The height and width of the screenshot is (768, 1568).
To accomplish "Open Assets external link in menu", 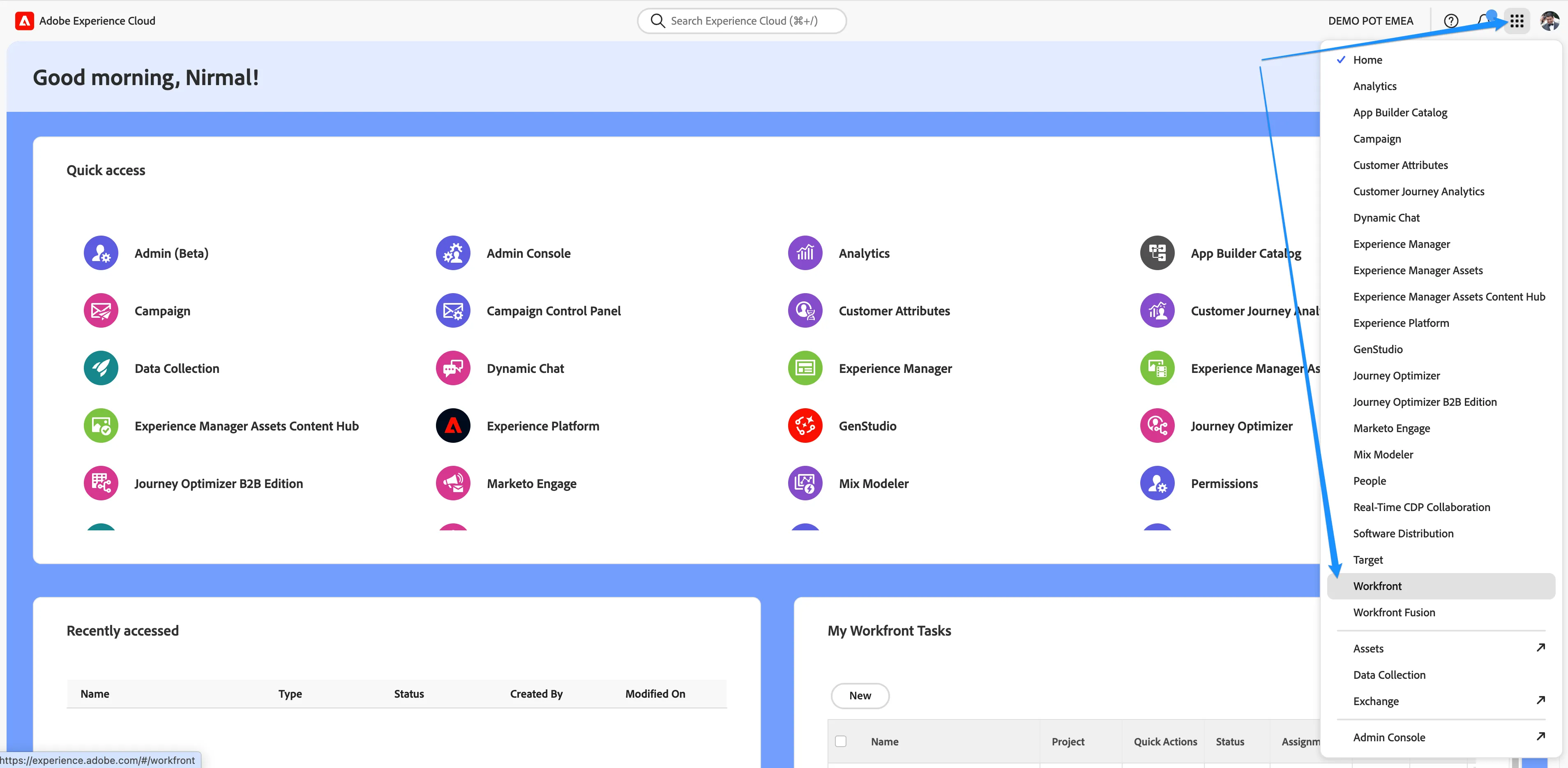I will (x=1440, y=649).
